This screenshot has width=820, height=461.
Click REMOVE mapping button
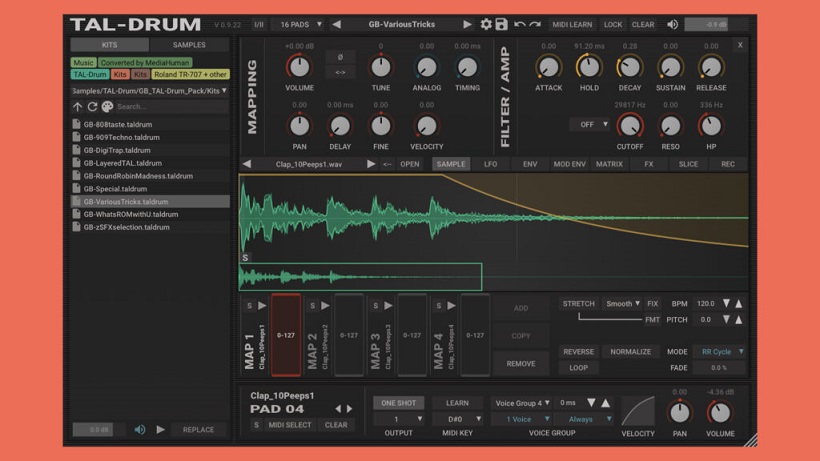(521, 364)
